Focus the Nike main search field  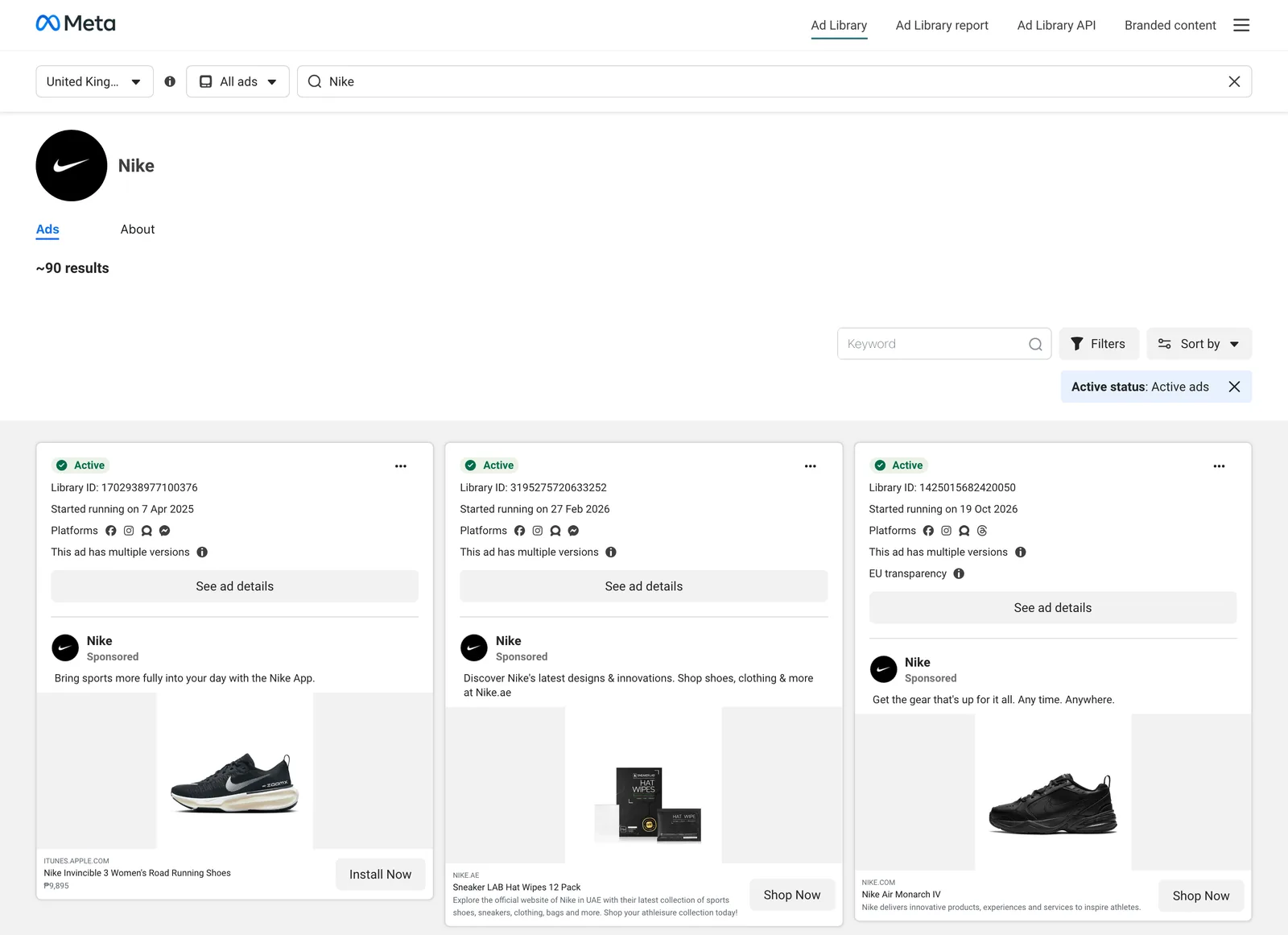pos(774,81)
